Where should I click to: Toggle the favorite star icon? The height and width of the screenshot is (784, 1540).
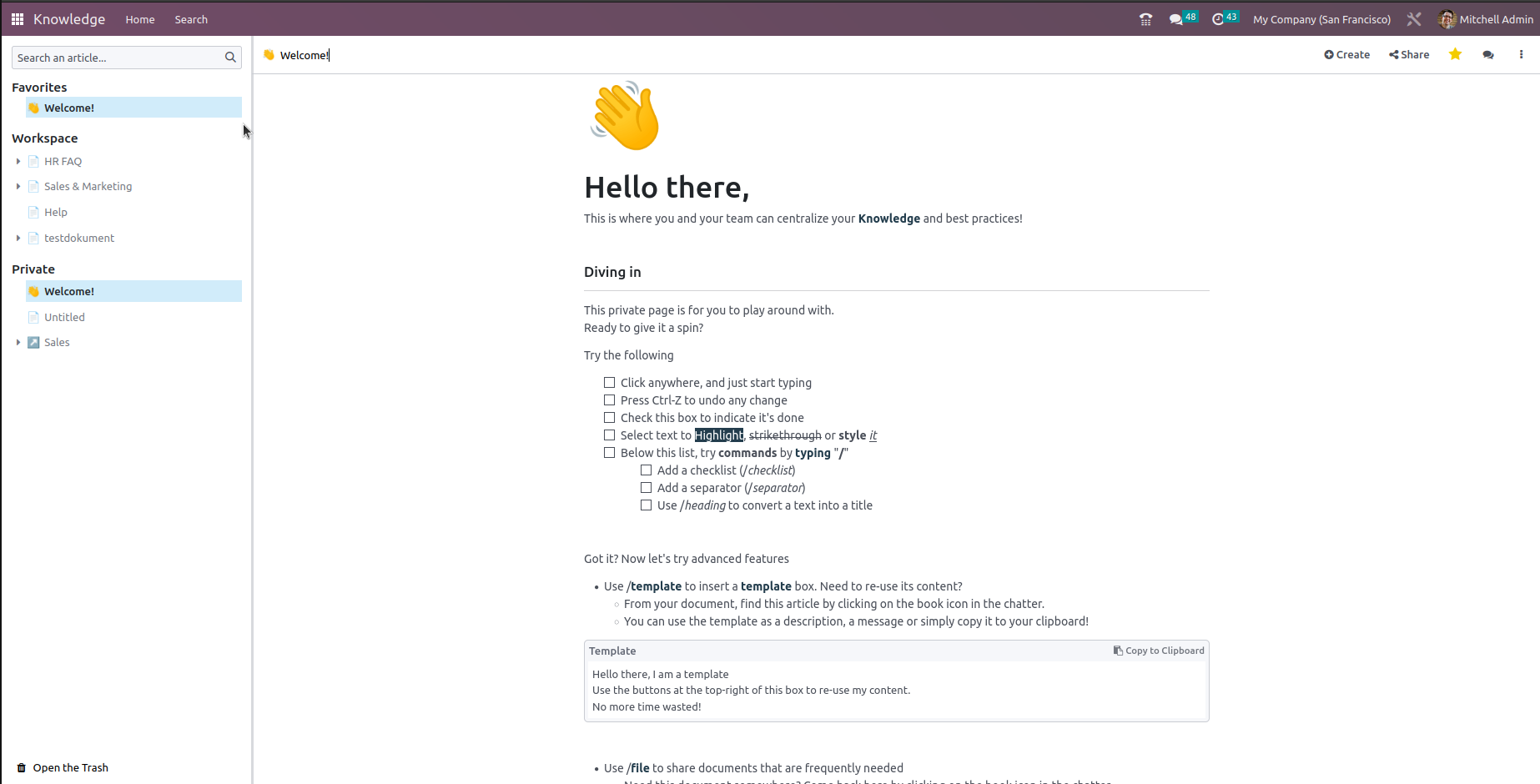(1455, 54)
